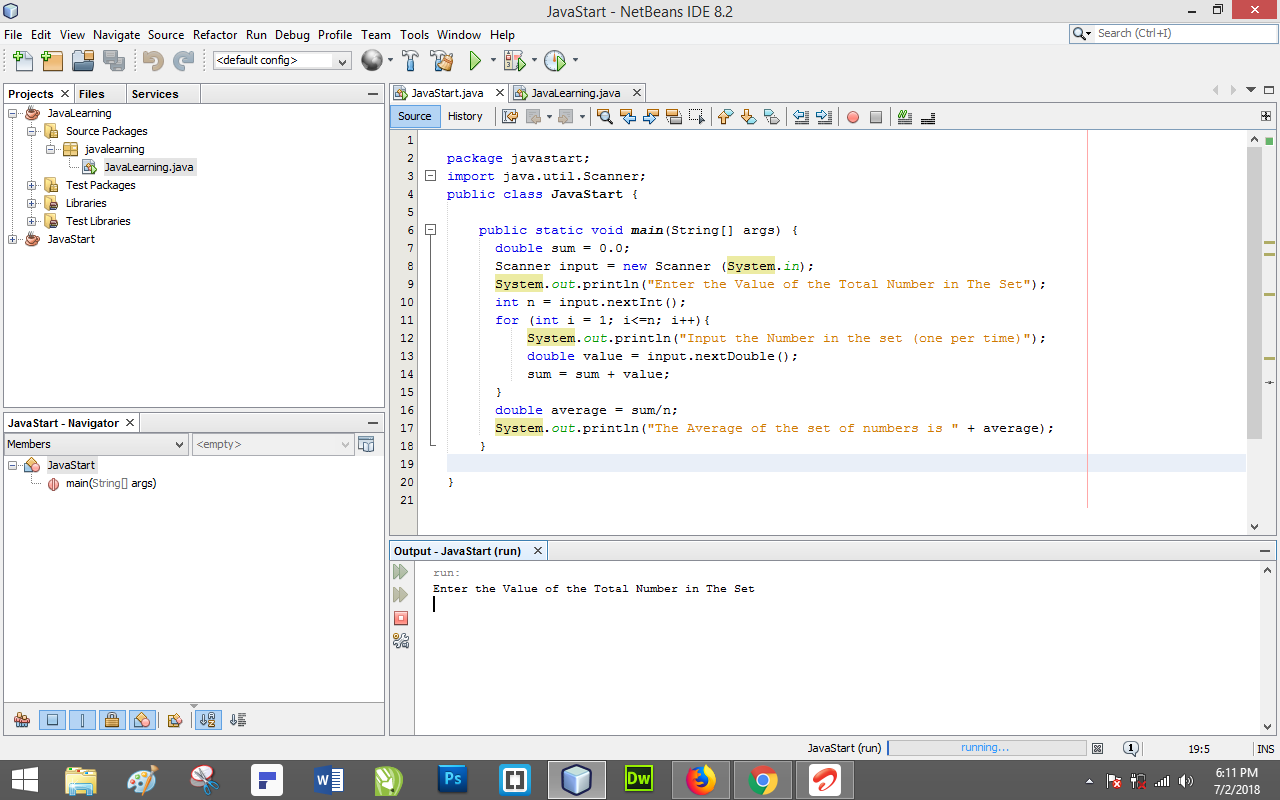1280x800 pixels.
Task: Toggle Show Non-Public Members in Navigator
Action: 112,719
